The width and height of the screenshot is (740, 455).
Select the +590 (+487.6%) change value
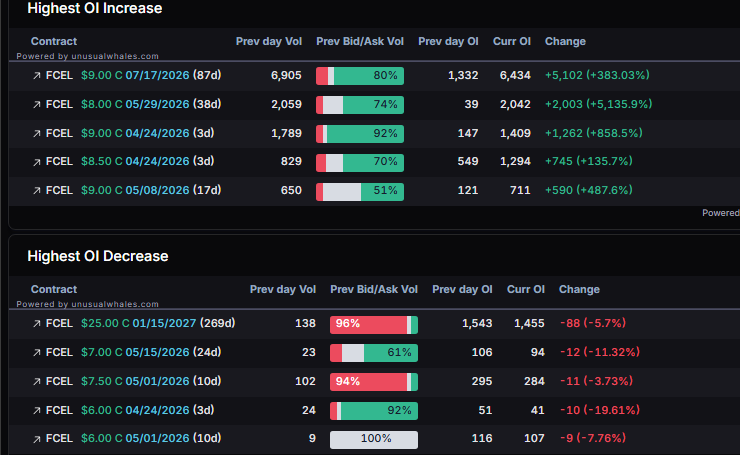(x=589, y=190)
